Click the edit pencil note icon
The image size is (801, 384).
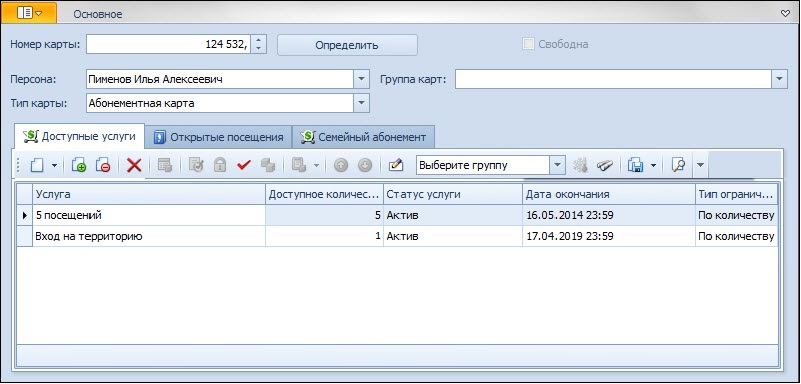click(396, 165)
